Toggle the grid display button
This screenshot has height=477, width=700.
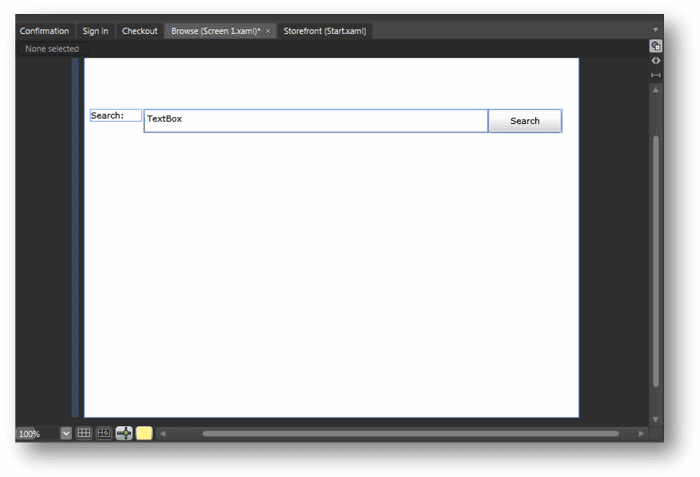(x=83, y=433)
